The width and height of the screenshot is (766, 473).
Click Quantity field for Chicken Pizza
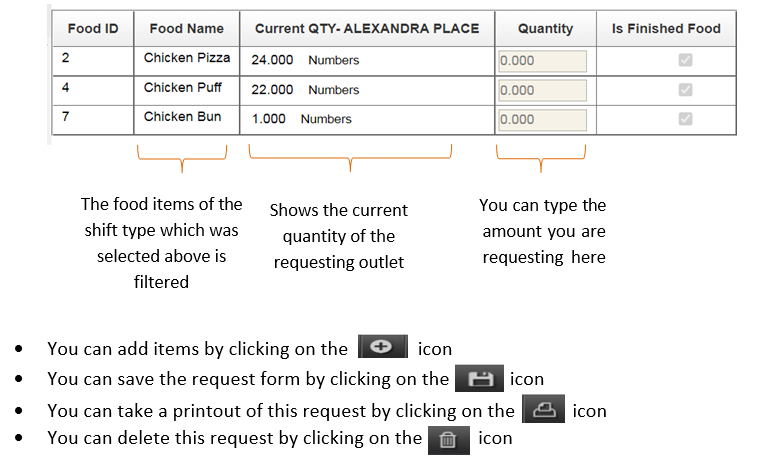[542, 60]
